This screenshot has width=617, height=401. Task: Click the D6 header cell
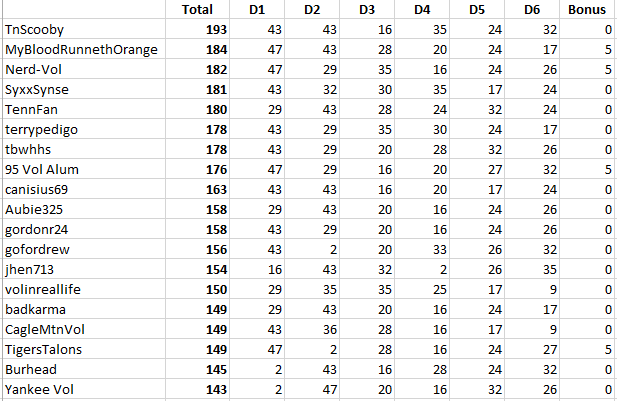(531, 10)
